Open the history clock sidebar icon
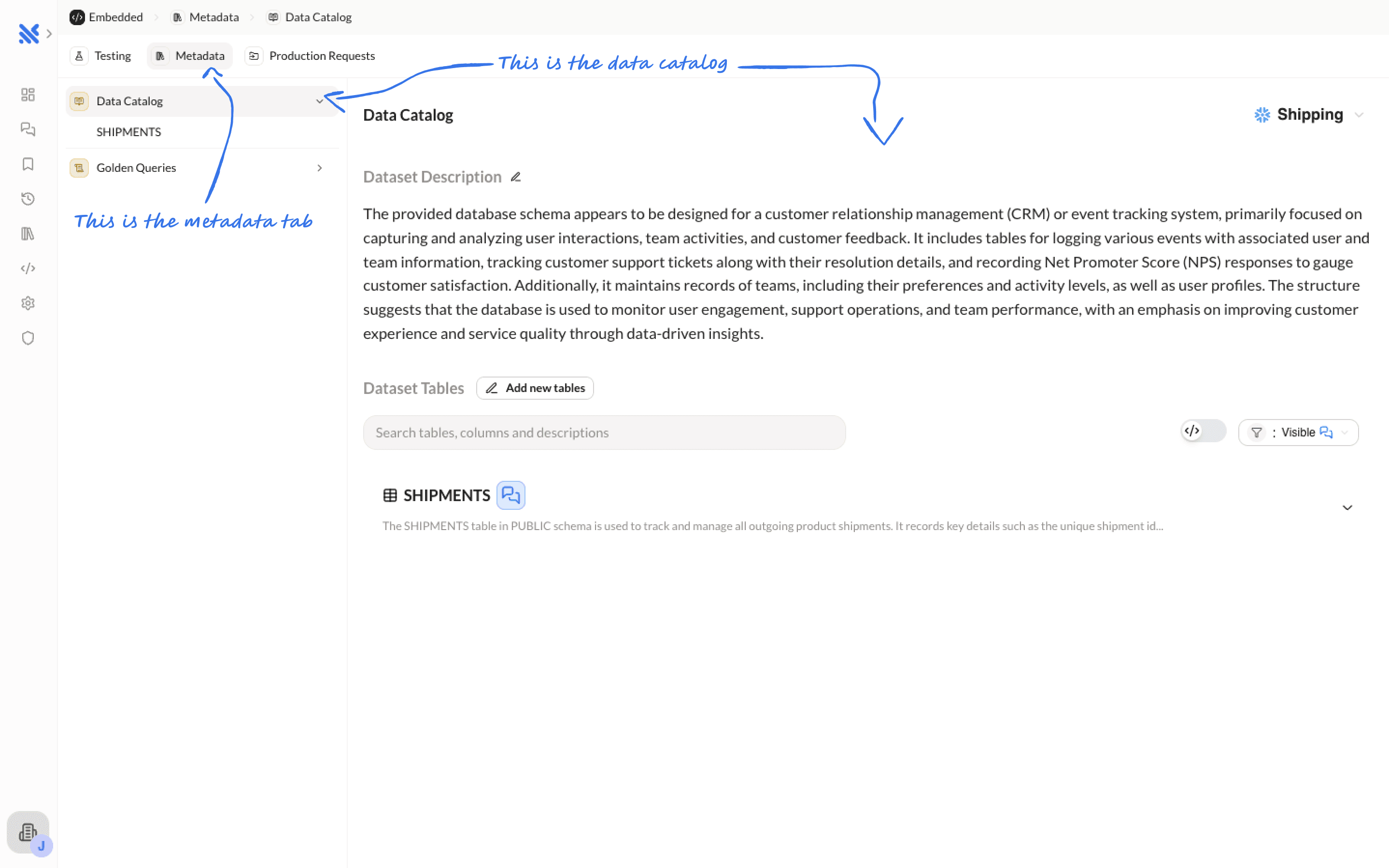This screenshot has height=868, width=1389. (x=28, y=199)
